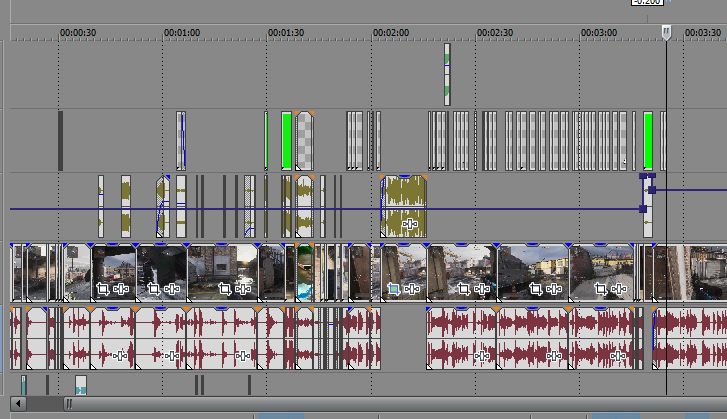Viewport: 727px width, 419px height.
Task: Open Event FX on the large olive audio clip
Action: (410, 224)
